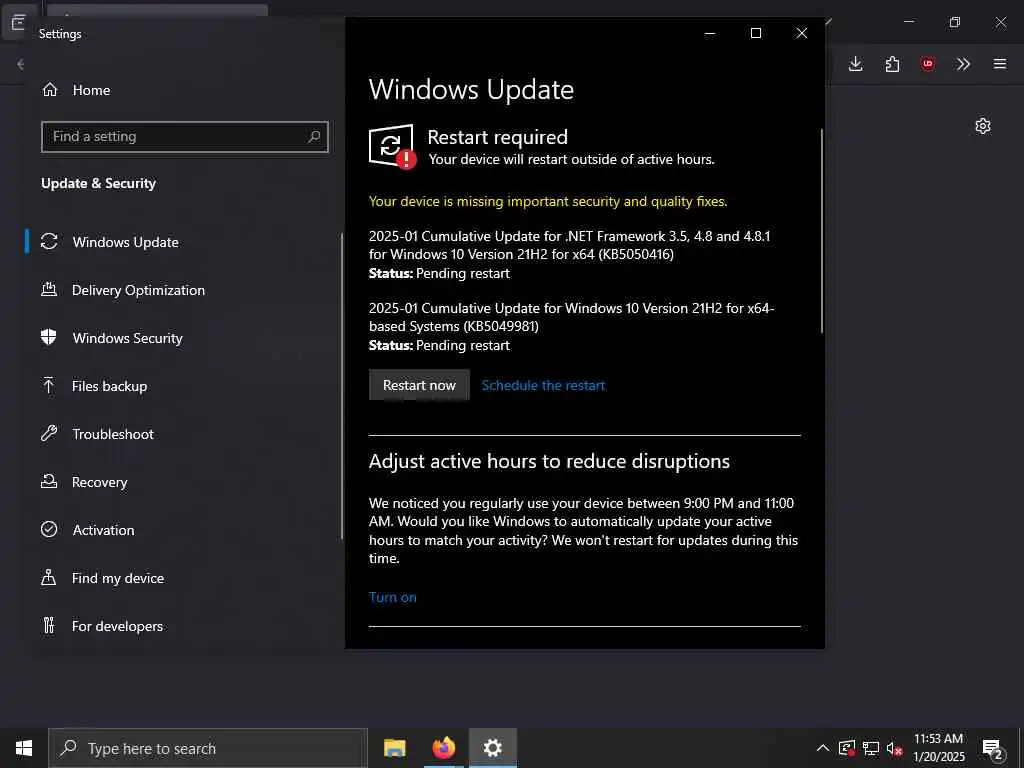
Task: Click the network tray icon
Action: click(x=871, y=748)
